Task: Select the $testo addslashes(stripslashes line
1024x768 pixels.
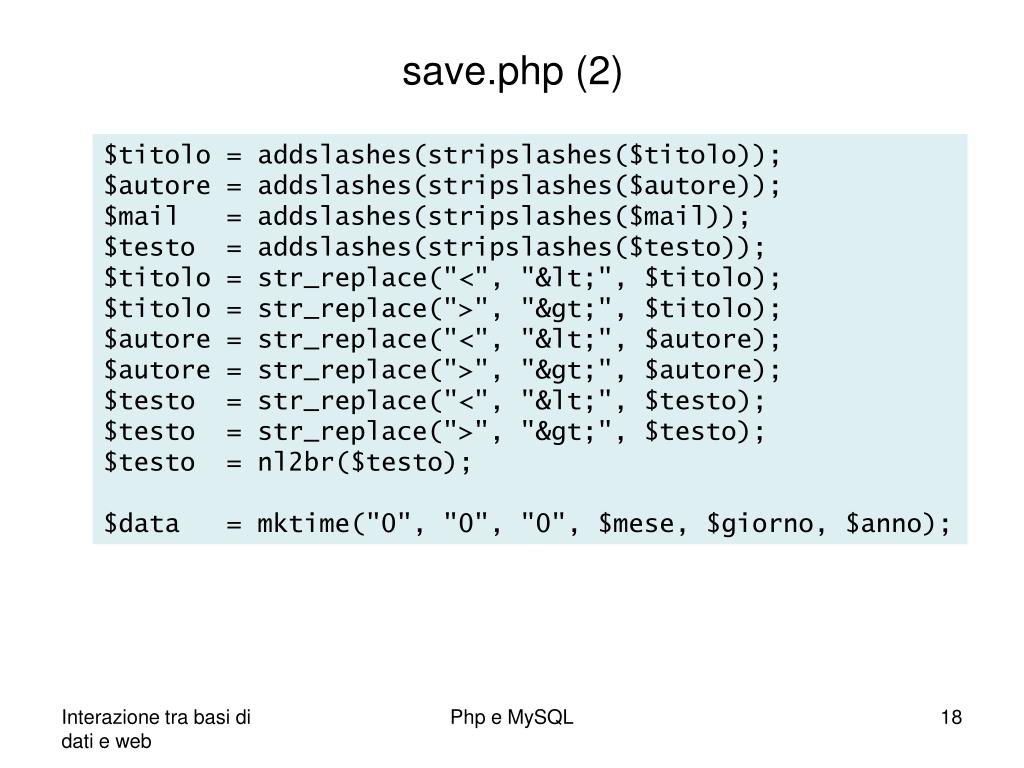Action: [x=434, y=248]
